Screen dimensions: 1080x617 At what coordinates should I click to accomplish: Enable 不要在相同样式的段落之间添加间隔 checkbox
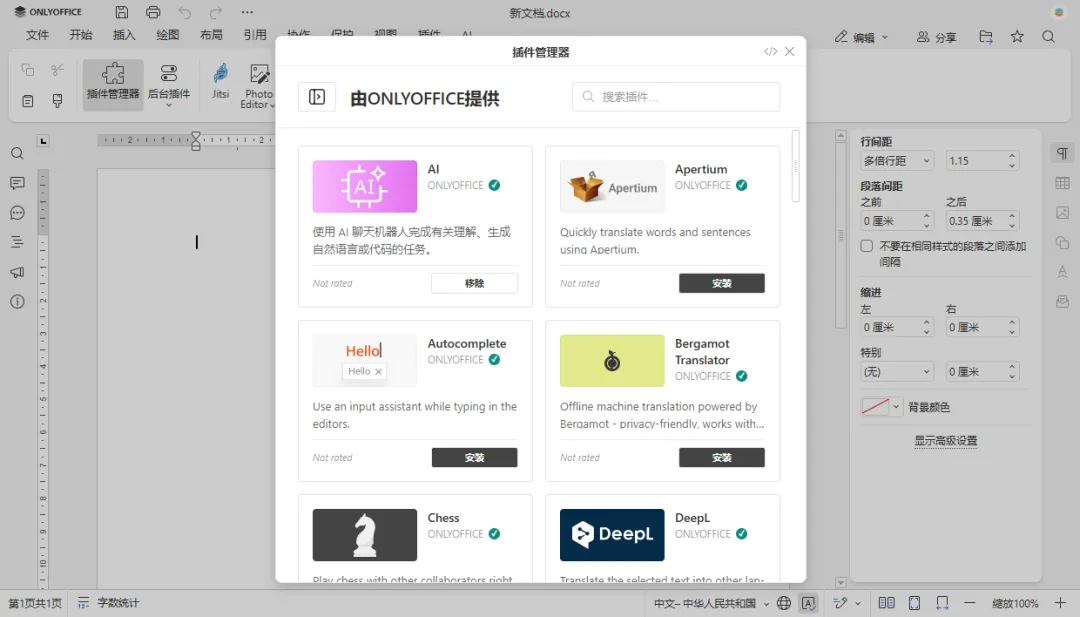click(866, 246)
